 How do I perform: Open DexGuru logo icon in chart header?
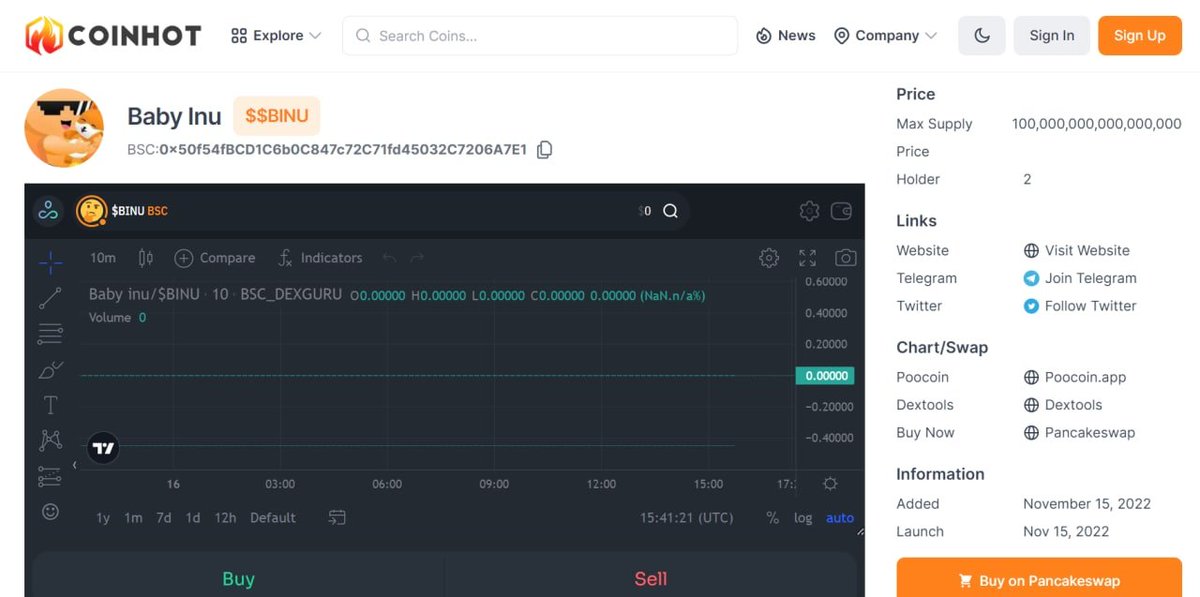48,210
